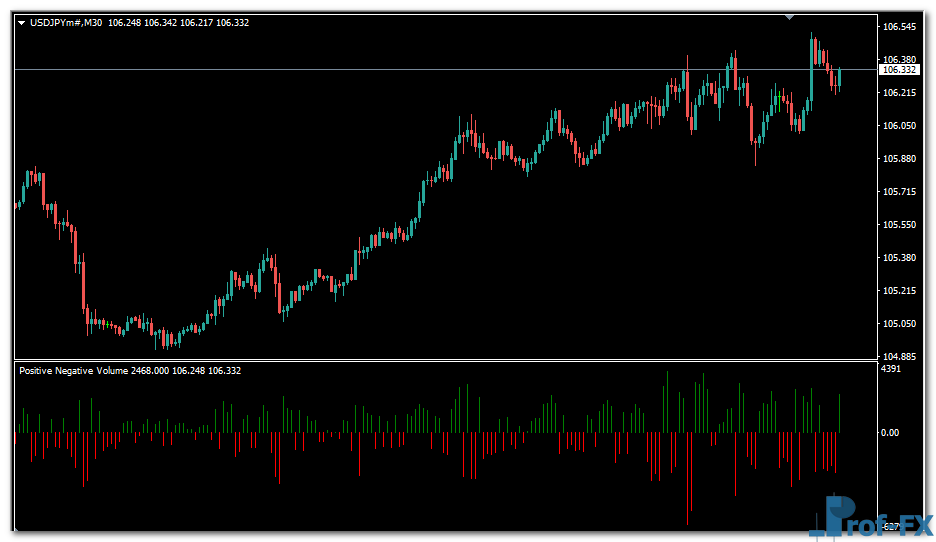This screenshot has width=936, height=542.
Task: Click the 2468.000 indicator value text
Action: (x=150, y=370)
